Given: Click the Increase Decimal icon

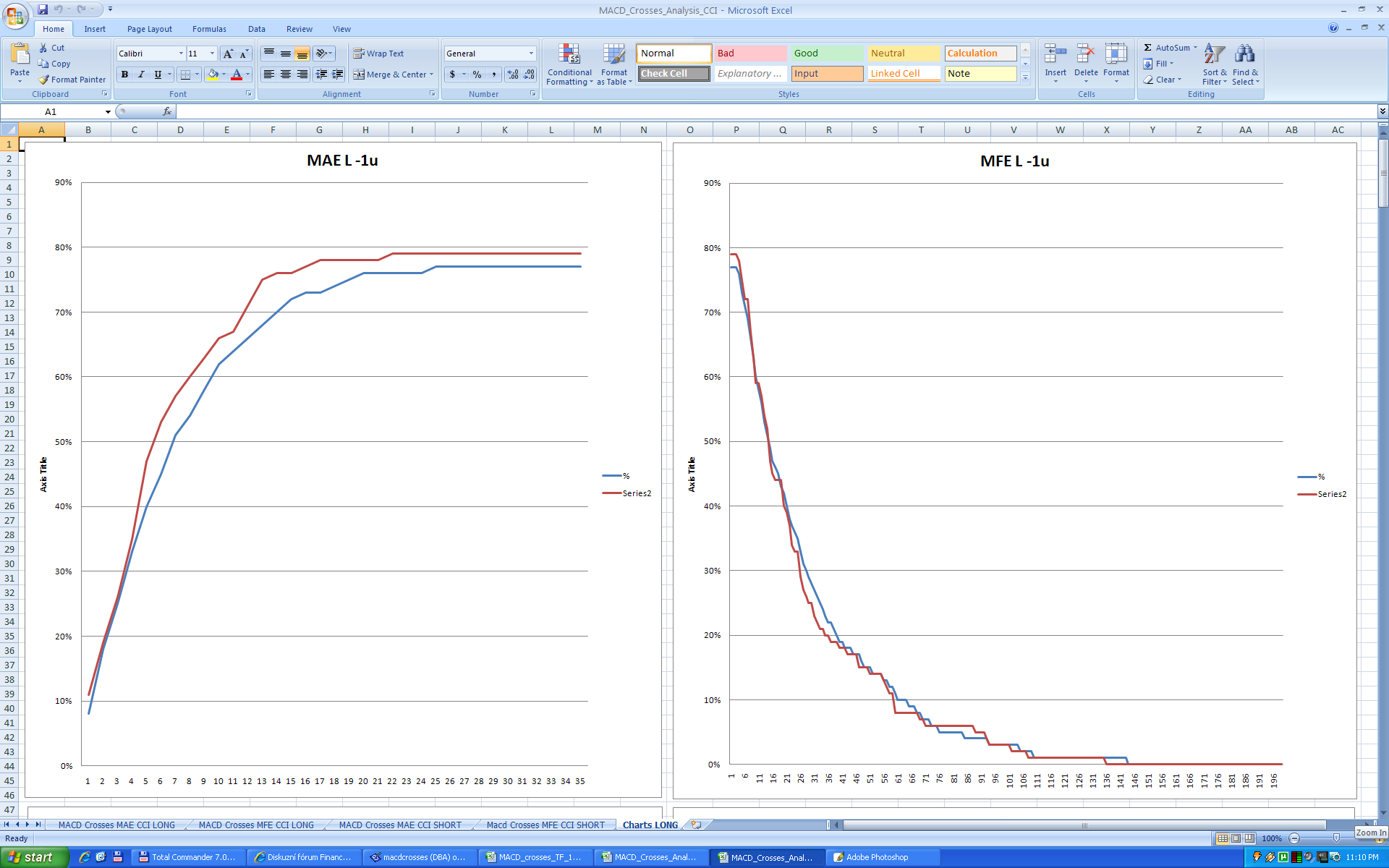Looking at the screenshot, I should [x=513, y=75].
